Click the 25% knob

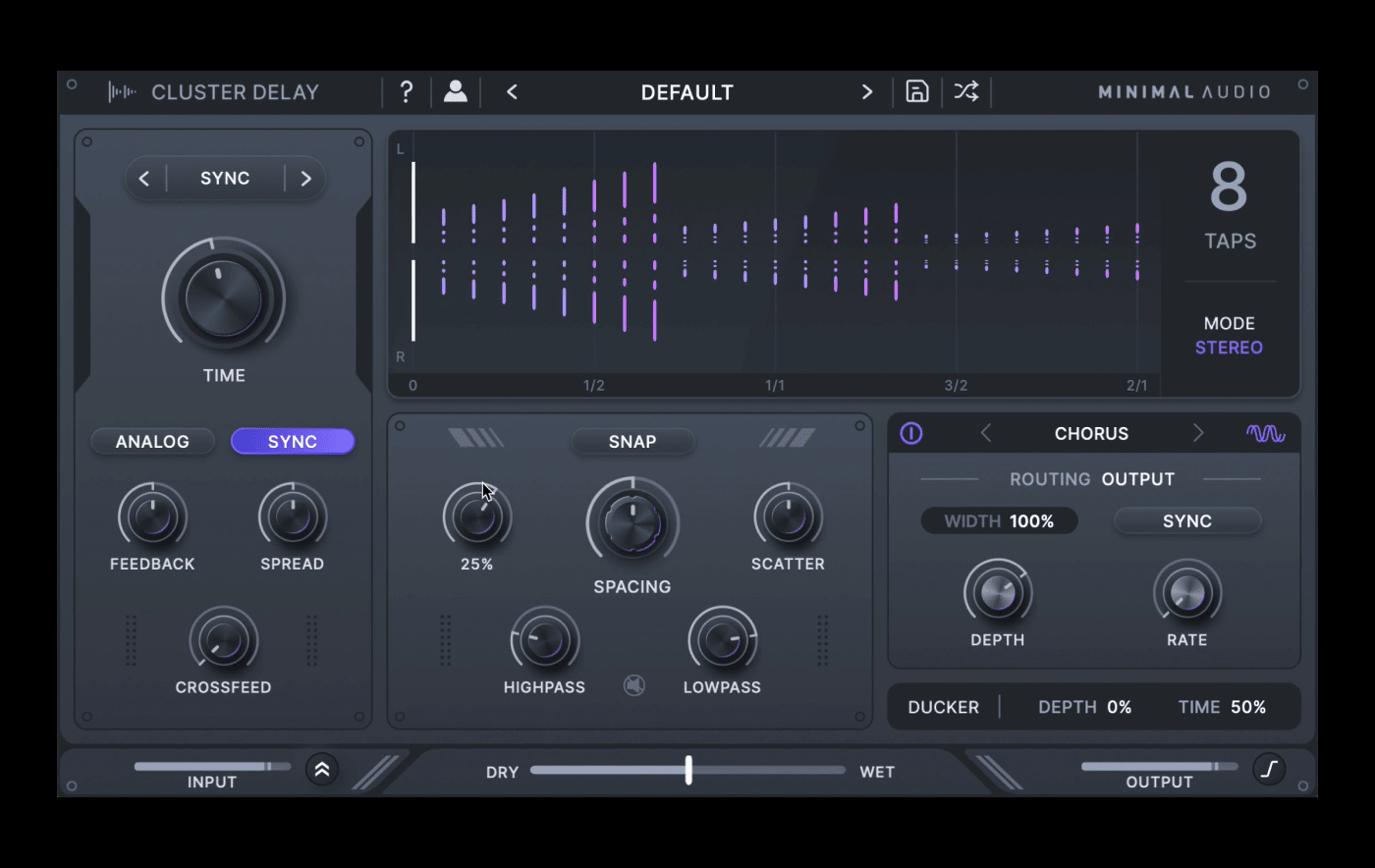point(477,516)
